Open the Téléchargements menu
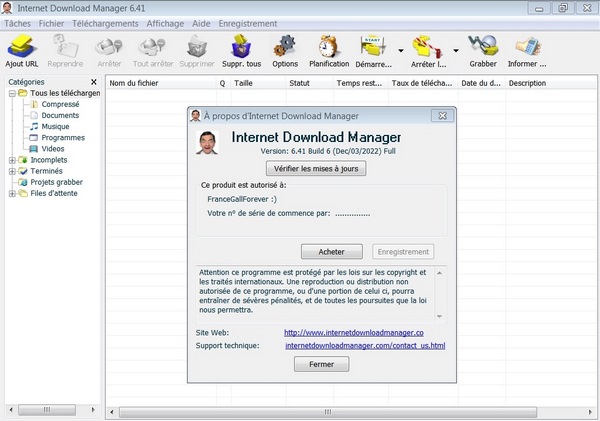 (x=105, y=24)
